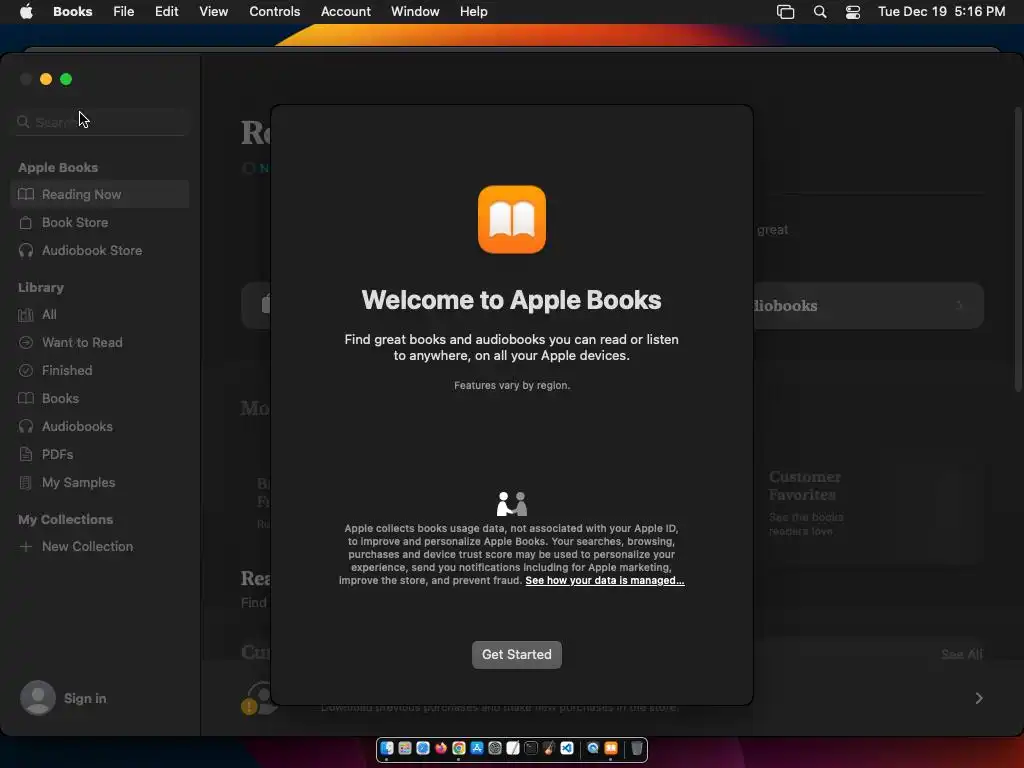
Task: Click the Want to Read arrow icon
Action: coord(25,342)
